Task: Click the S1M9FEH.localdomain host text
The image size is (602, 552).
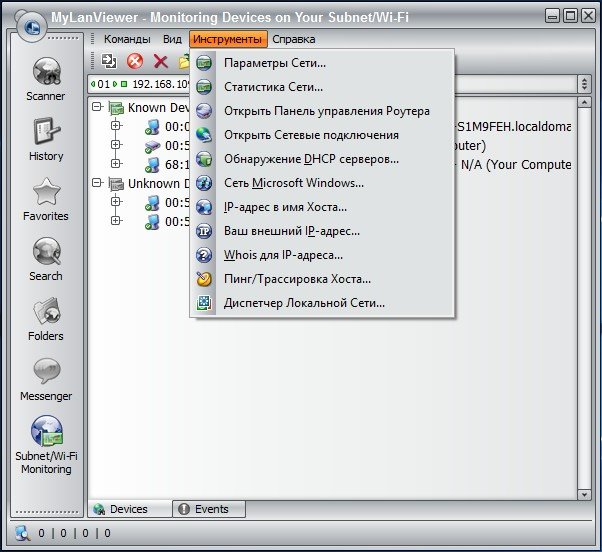Action: 513,127
